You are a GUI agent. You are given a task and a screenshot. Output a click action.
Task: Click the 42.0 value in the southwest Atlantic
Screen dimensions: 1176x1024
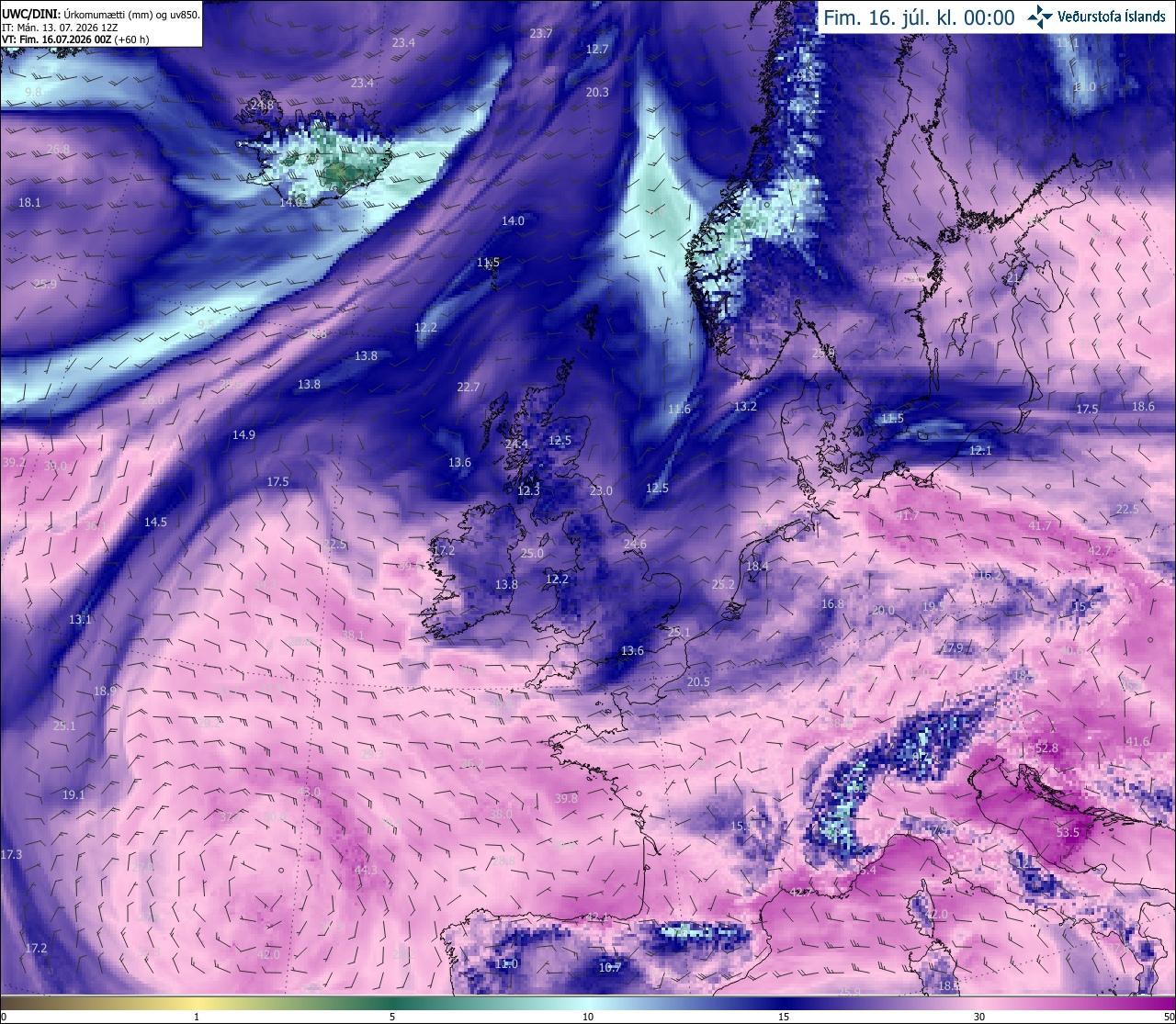click(x=268, y=955)
